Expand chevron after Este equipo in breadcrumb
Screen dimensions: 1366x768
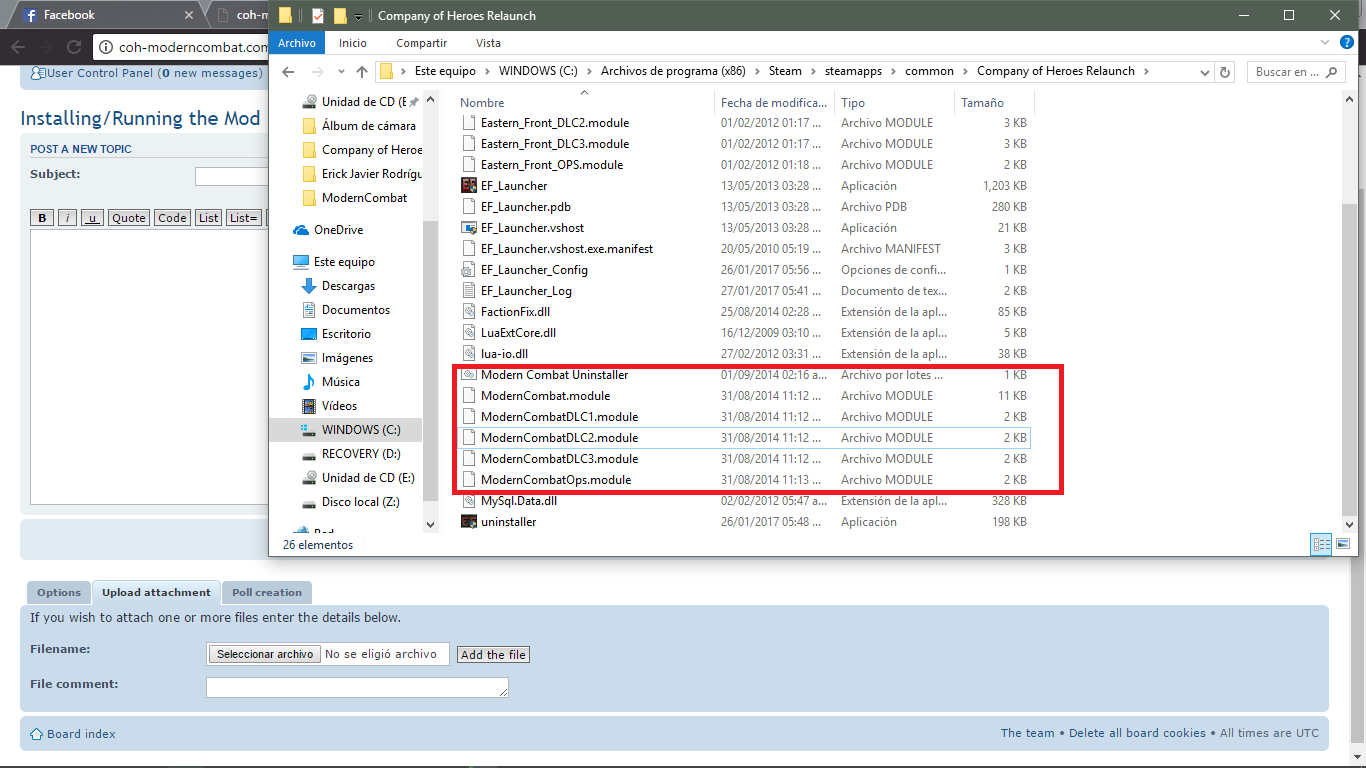pos(487,72)
